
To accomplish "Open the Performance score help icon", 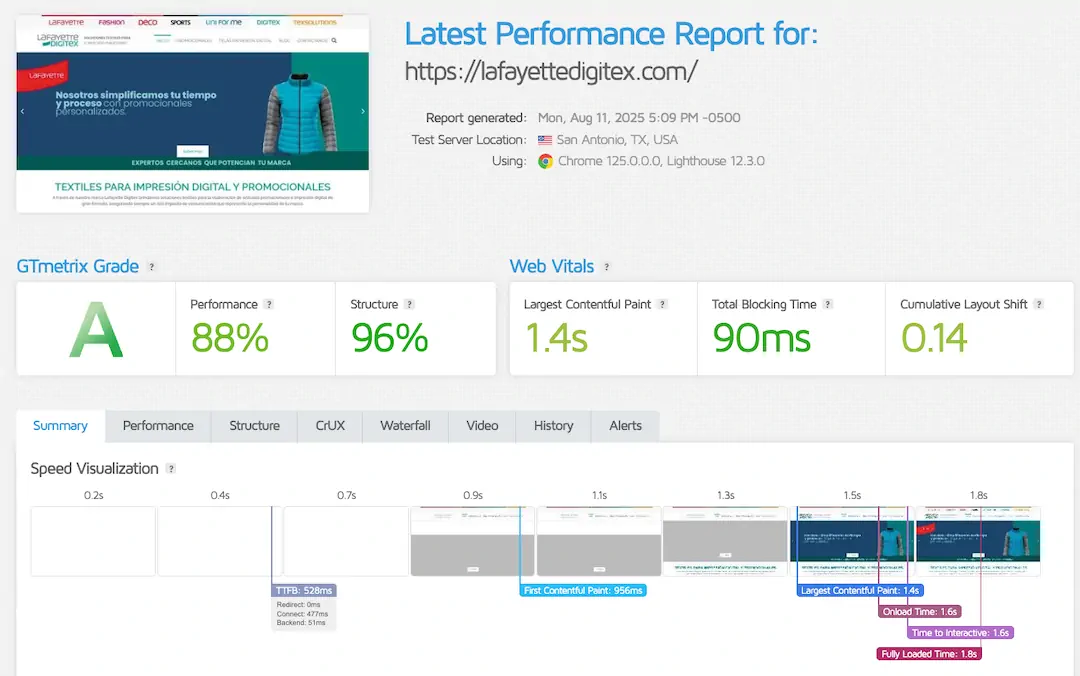I will point(269,304).
